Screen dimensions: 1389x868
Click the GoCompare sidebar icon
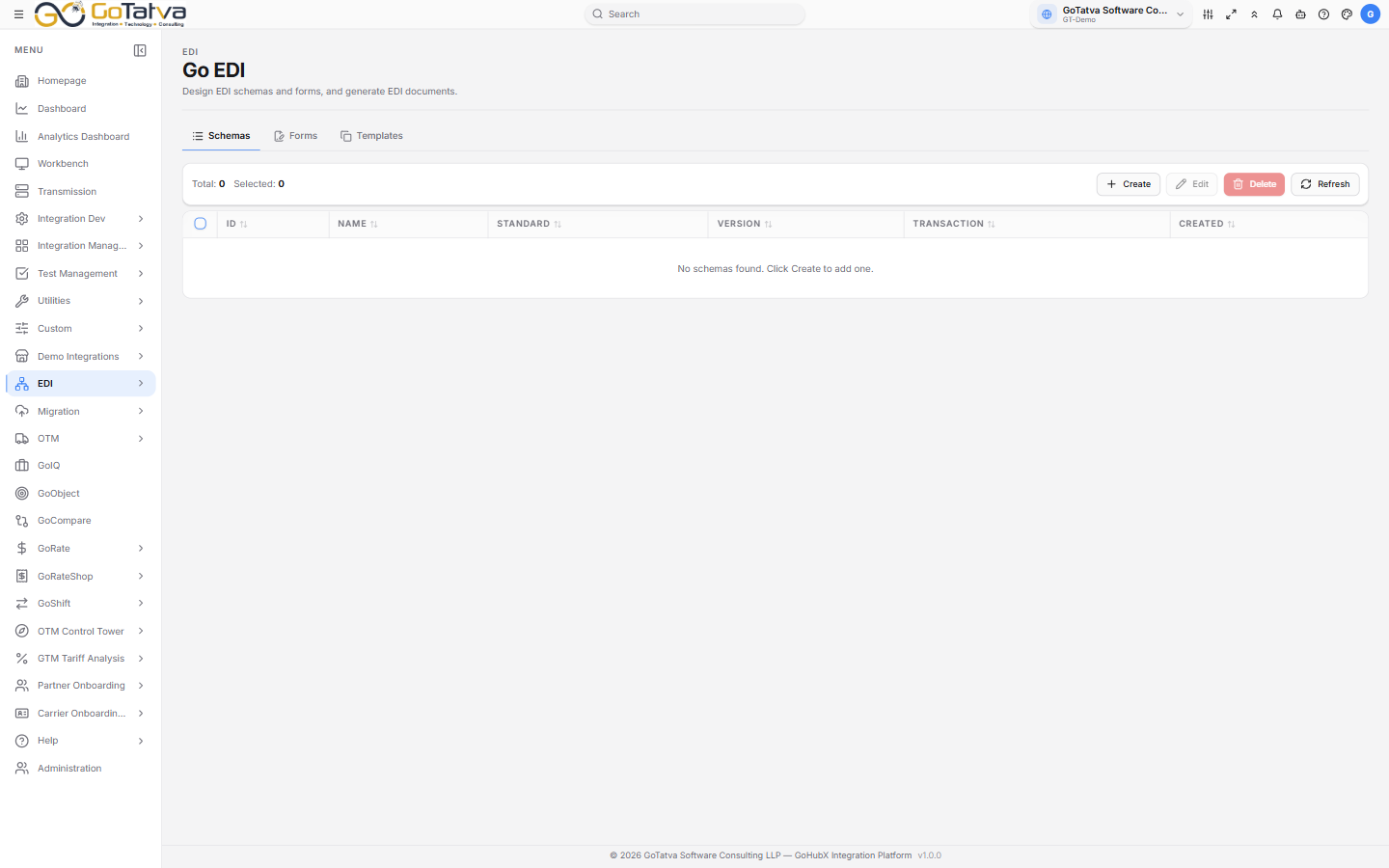[22, 521]
